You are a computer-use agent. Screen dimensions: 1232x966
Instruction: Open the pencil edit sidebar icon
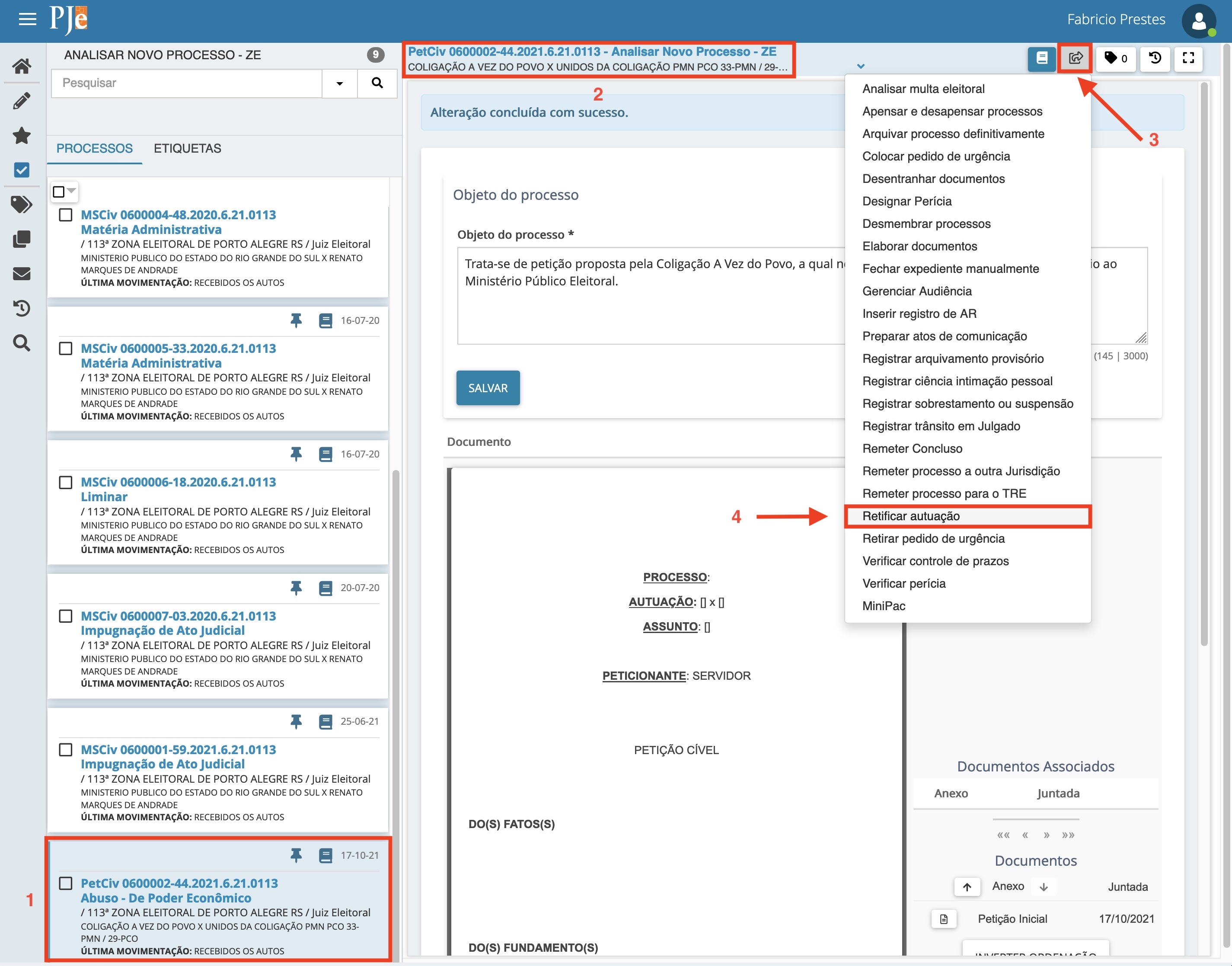click(x=22, y=101)
